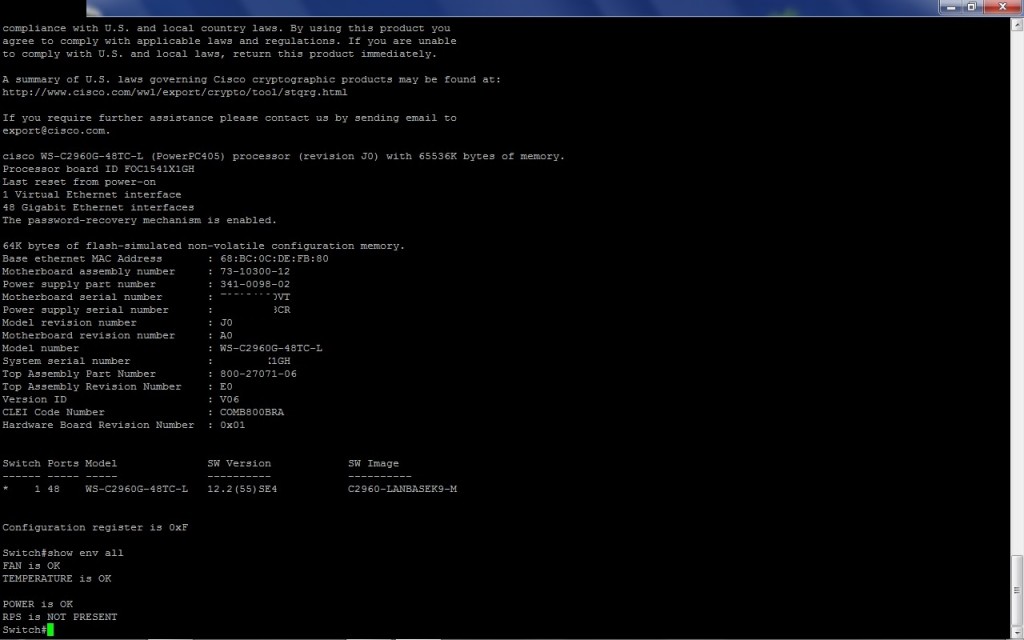Click the 'System serial number' label

(x=66, y=361)
